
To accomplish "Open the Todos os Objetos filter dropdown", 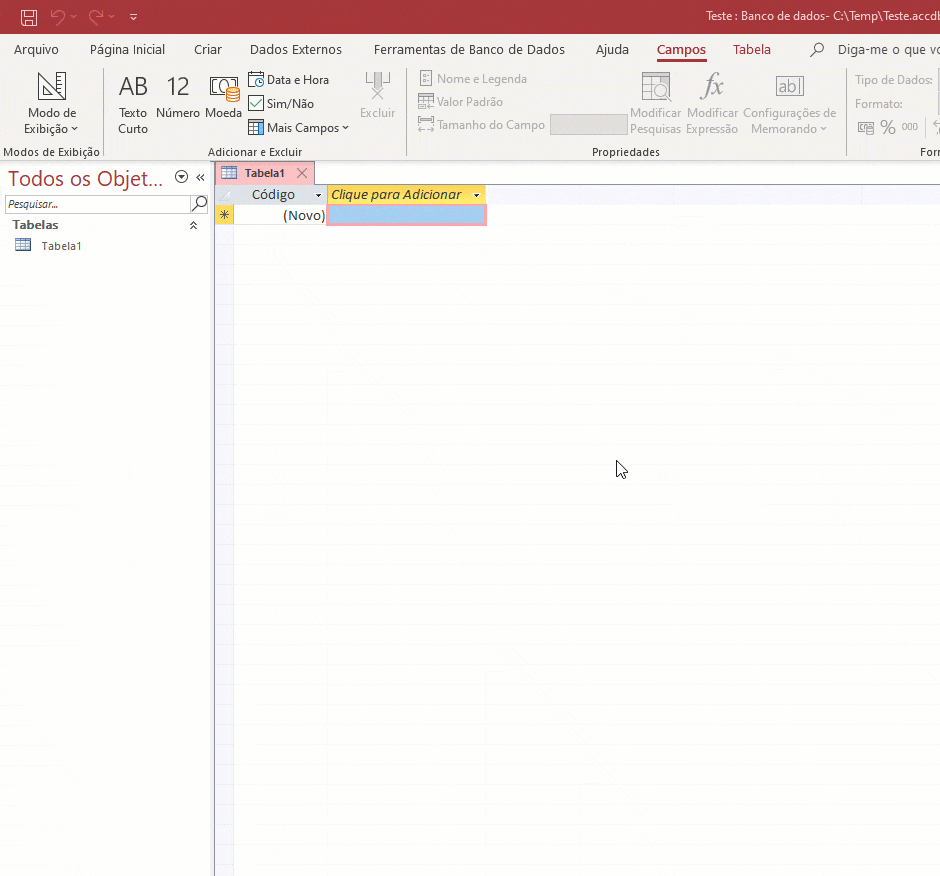I will pos(180,177).
